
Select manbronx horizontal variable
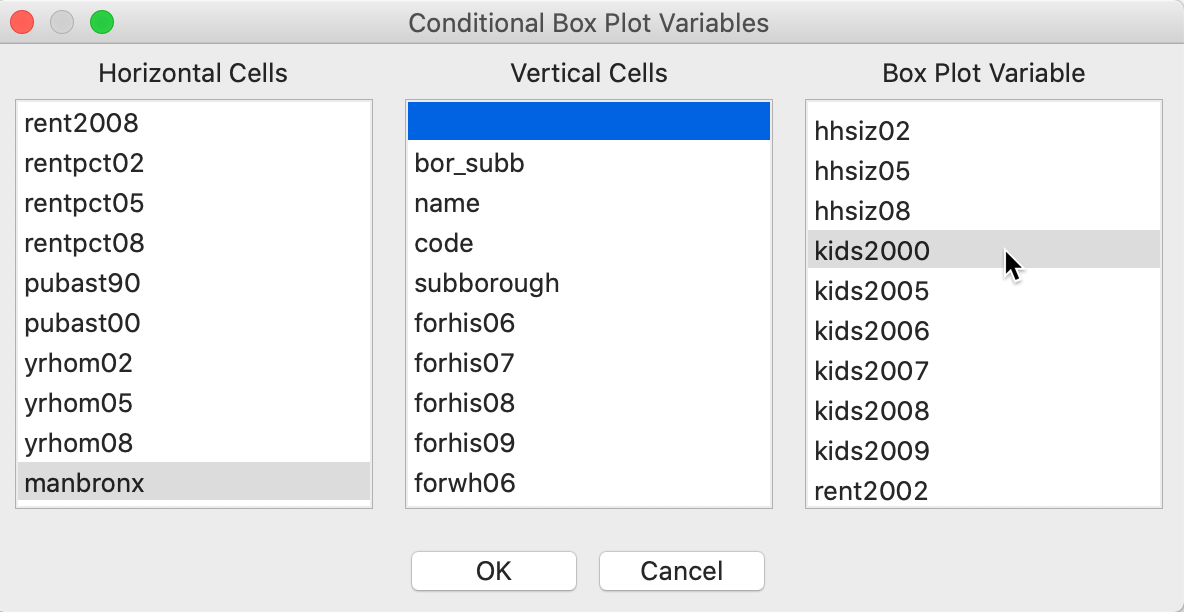[x=85, y=483]
